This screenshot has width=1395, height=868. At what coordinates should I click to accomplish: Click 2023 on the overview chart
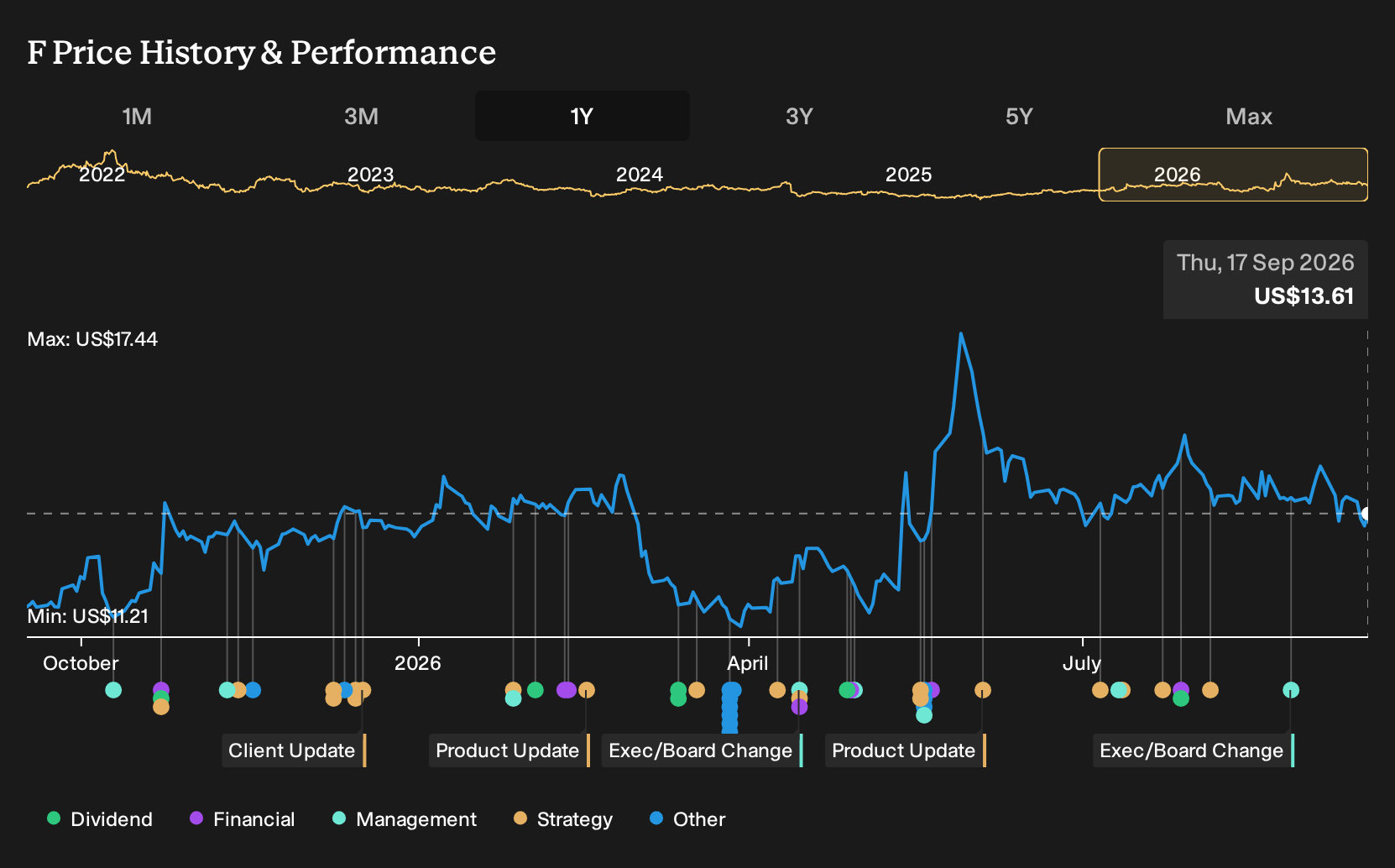coord(370,175)
